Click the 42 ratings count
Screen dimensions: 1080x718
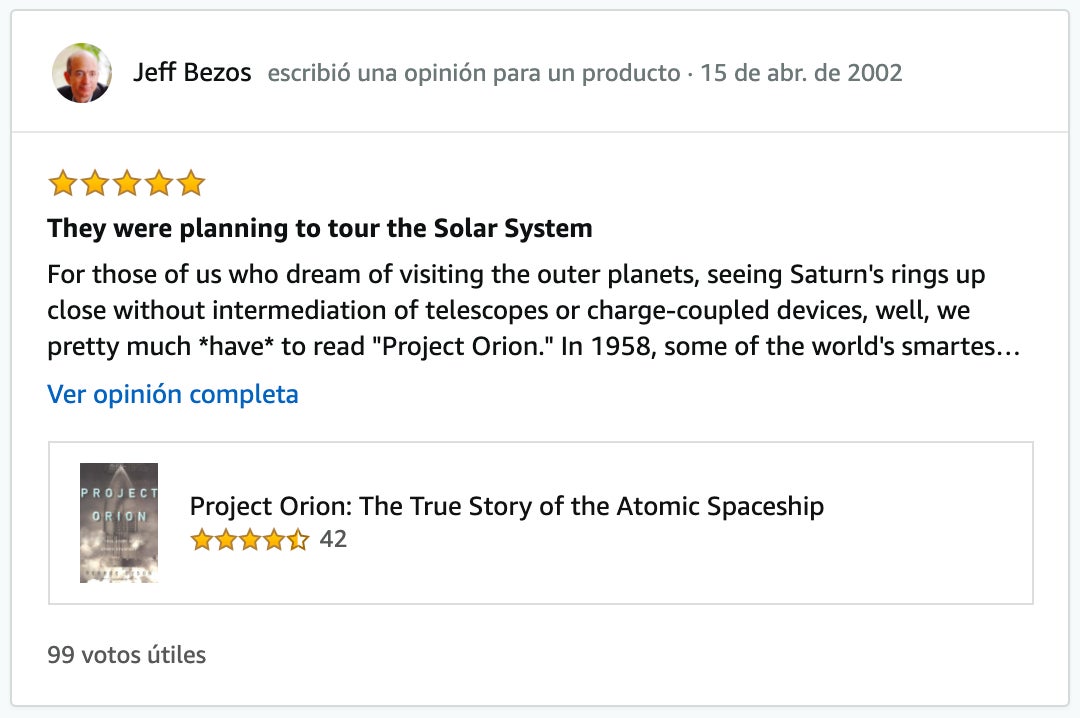tap(335, 539)
